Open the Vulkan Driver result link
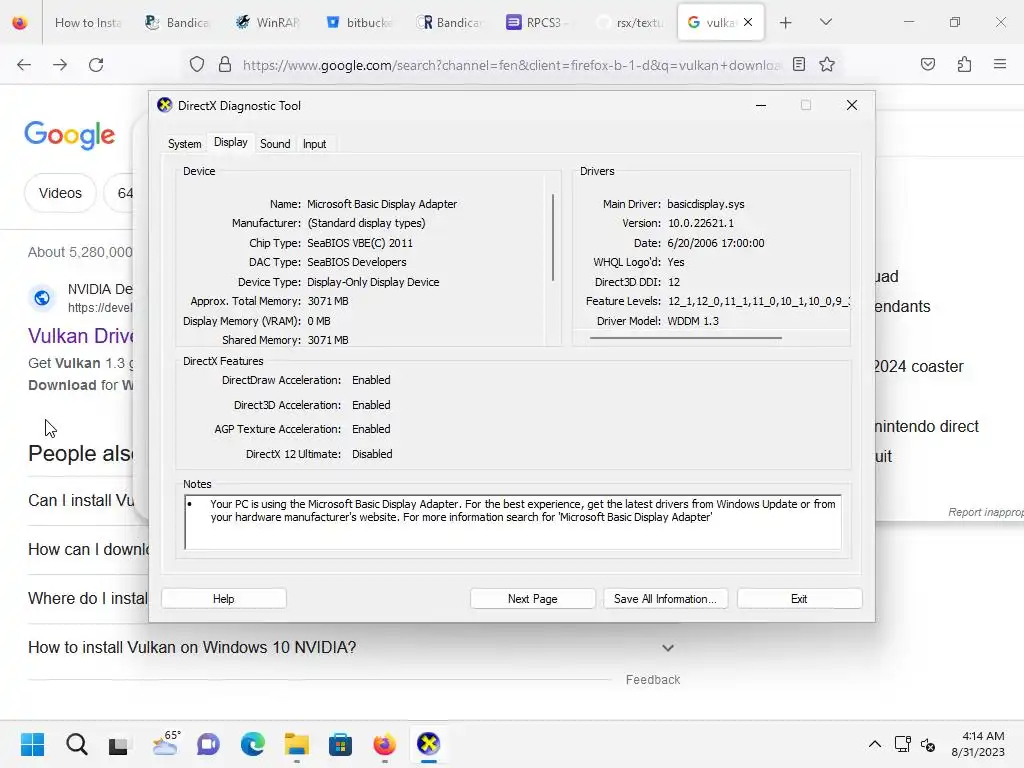The height and width of the screenshot is (768, 1024). tap(81, 336)
